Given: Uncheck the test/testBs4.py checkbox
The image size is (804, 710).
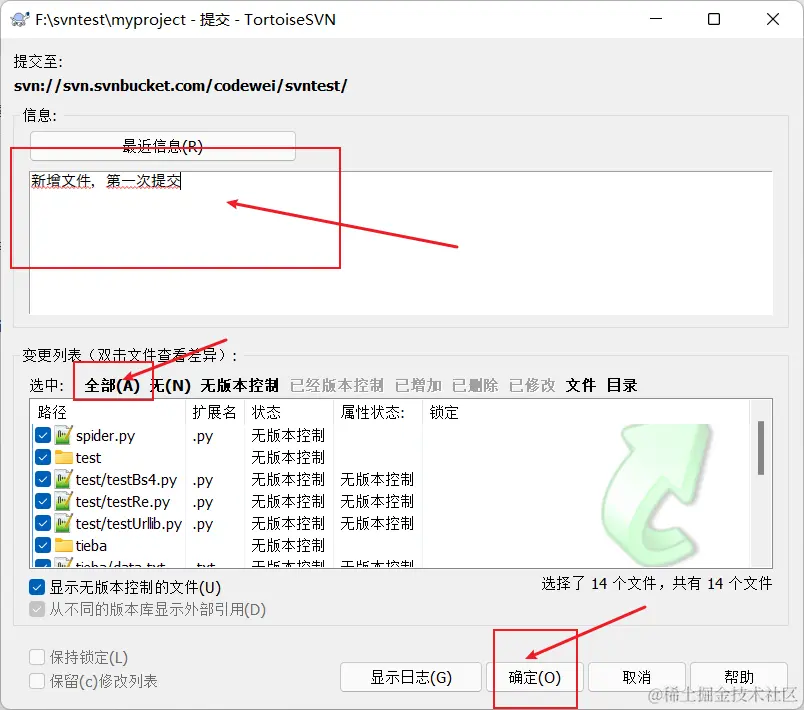Looking at the screenshot, I should pyautogui.click(x=43, y=479).
